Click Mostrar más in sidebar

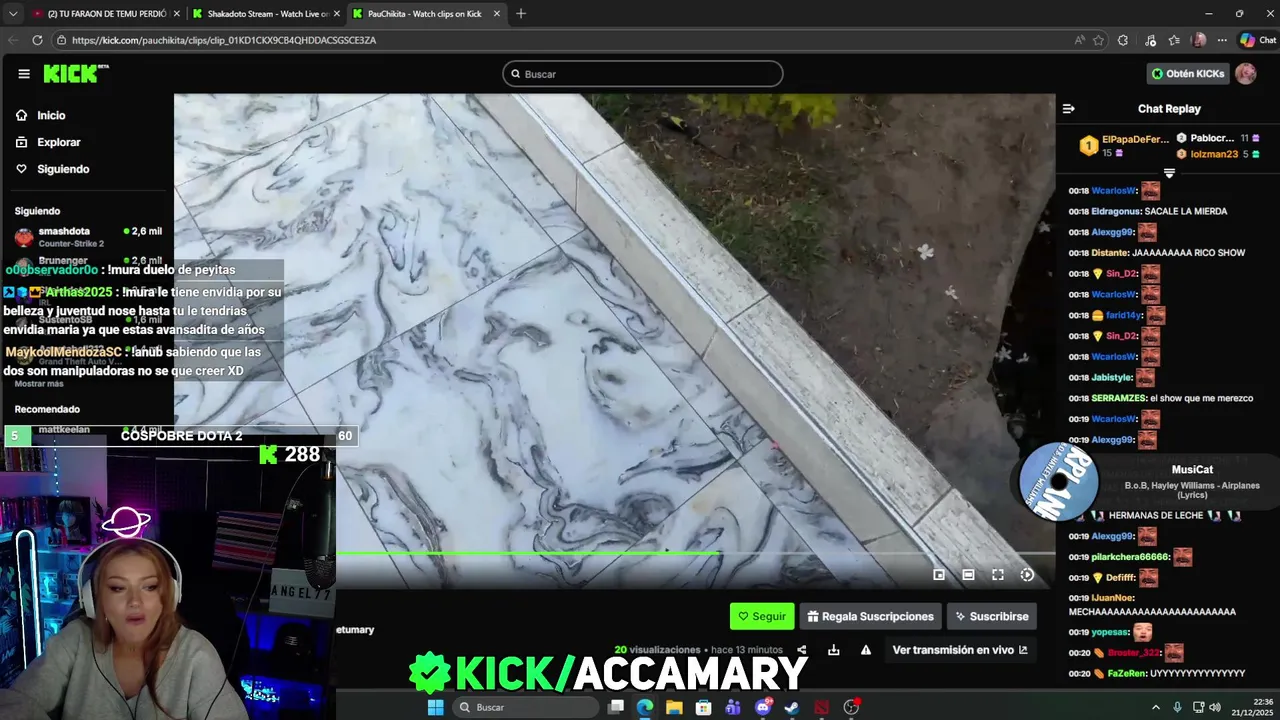click(x=39, y=384)
